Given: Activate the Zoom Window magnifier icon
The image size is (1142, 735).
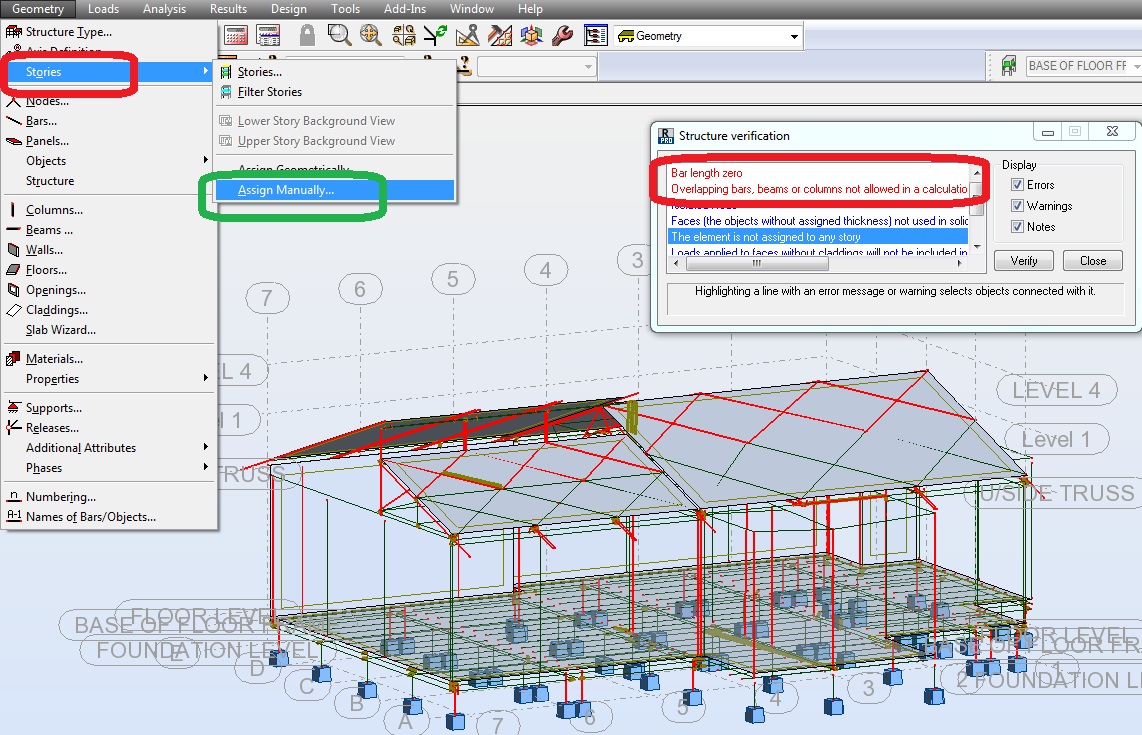Looking at the screenshot, I should pos(339,35).
